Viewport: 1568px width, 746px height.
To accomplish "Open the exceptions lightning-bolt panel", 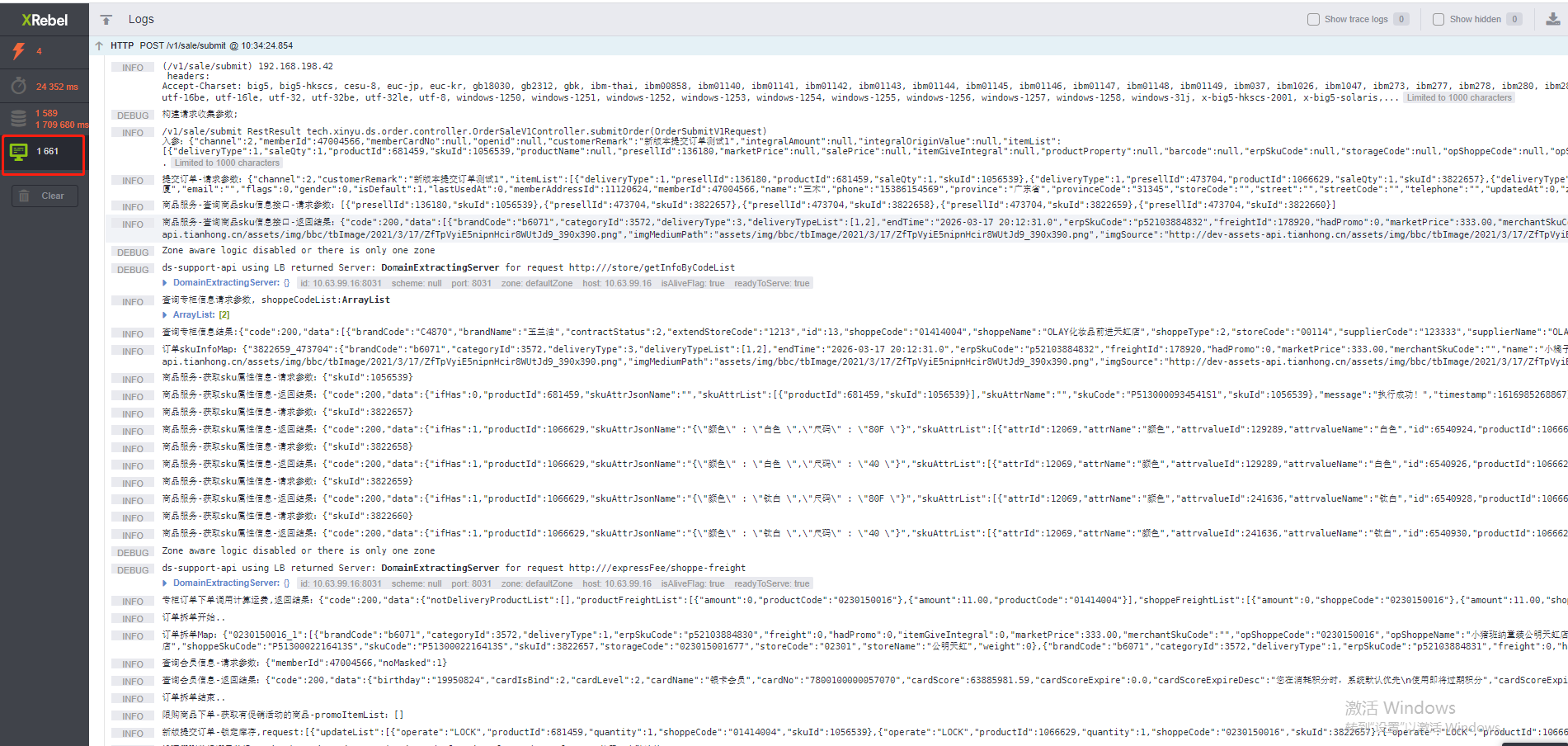I will 18,51.
